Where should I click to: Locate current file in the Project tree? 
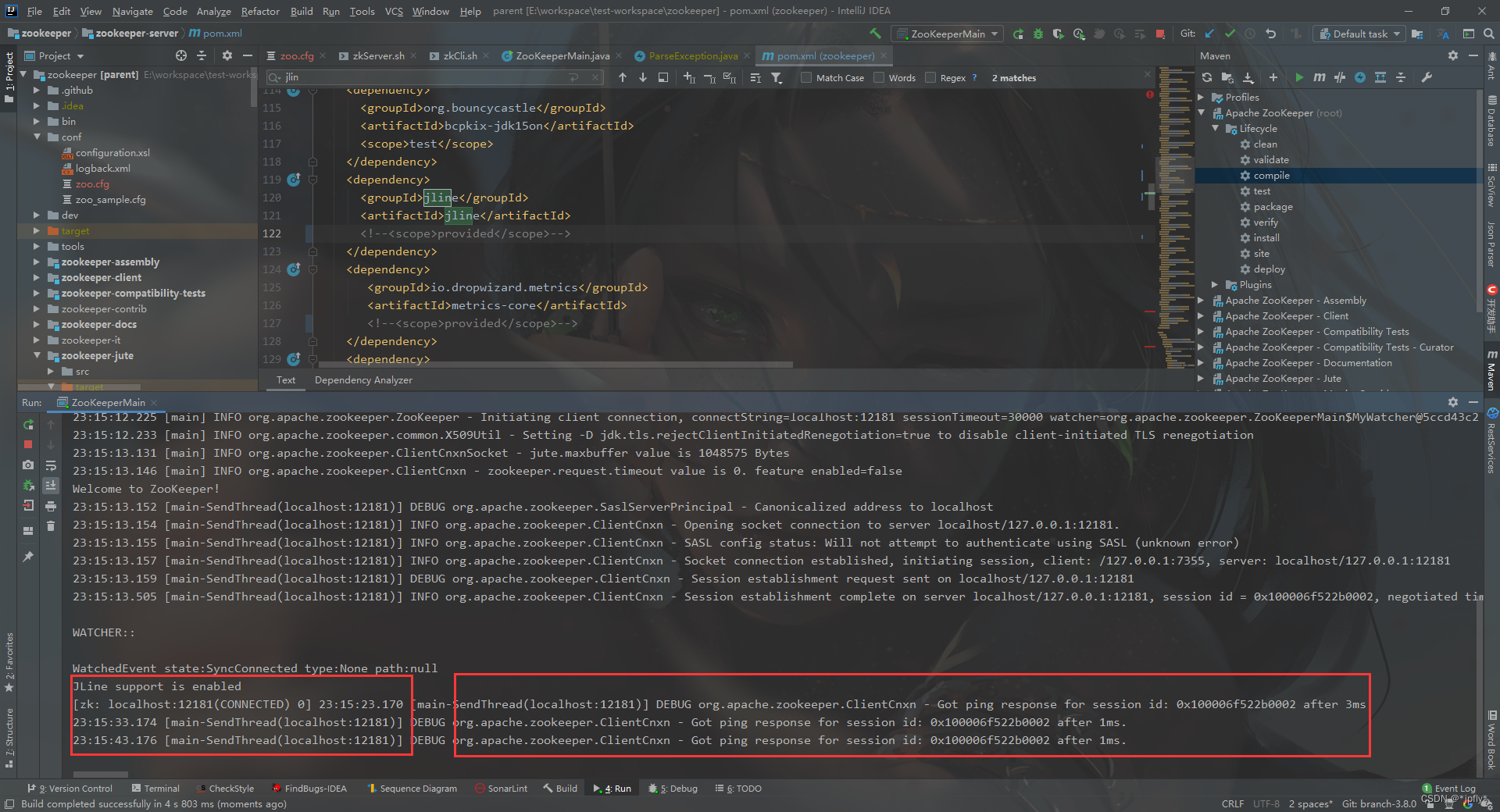181,55
